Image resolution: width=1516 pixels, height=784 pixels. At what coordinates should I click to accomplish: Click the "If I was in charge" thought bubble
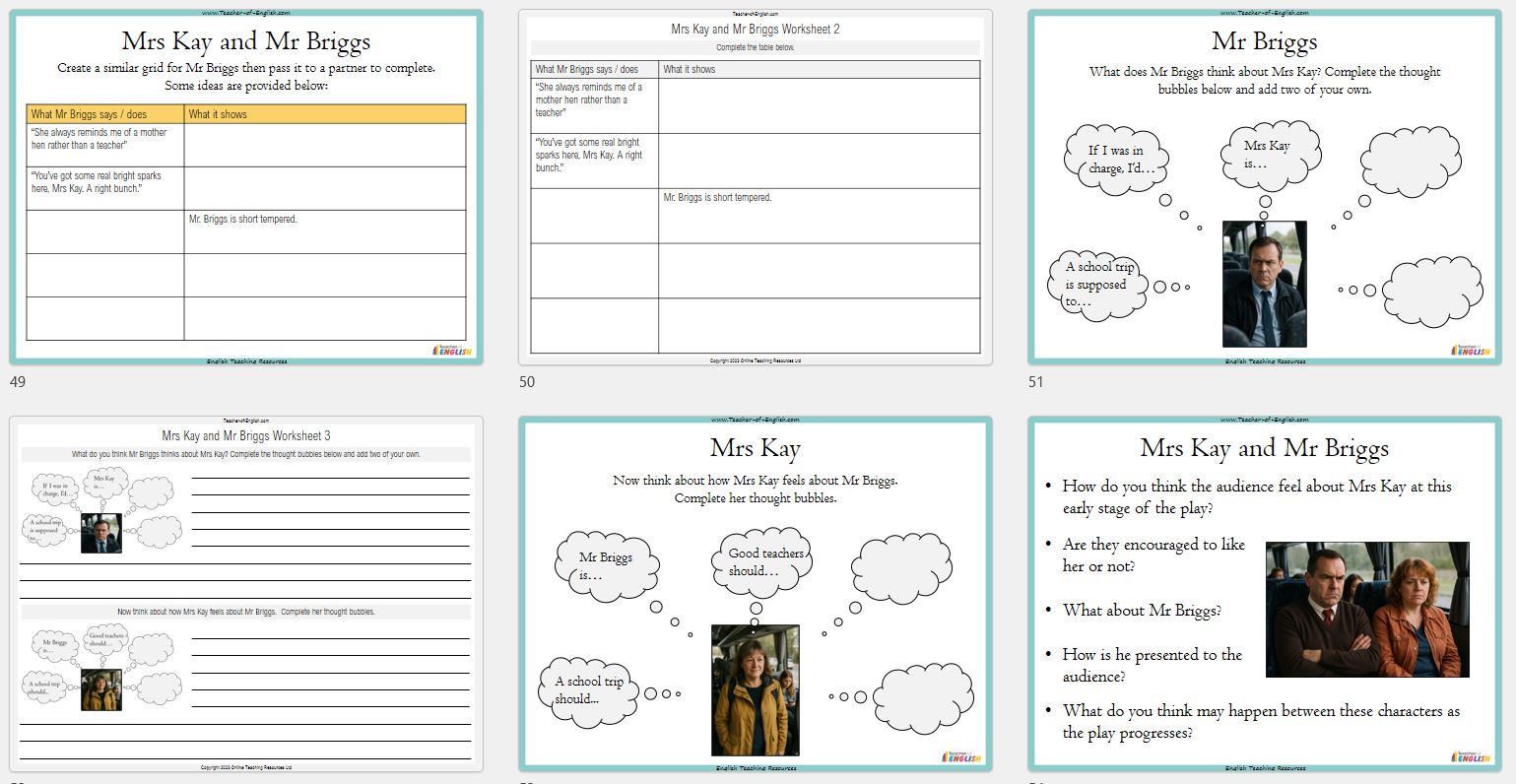coord(1115,160)
